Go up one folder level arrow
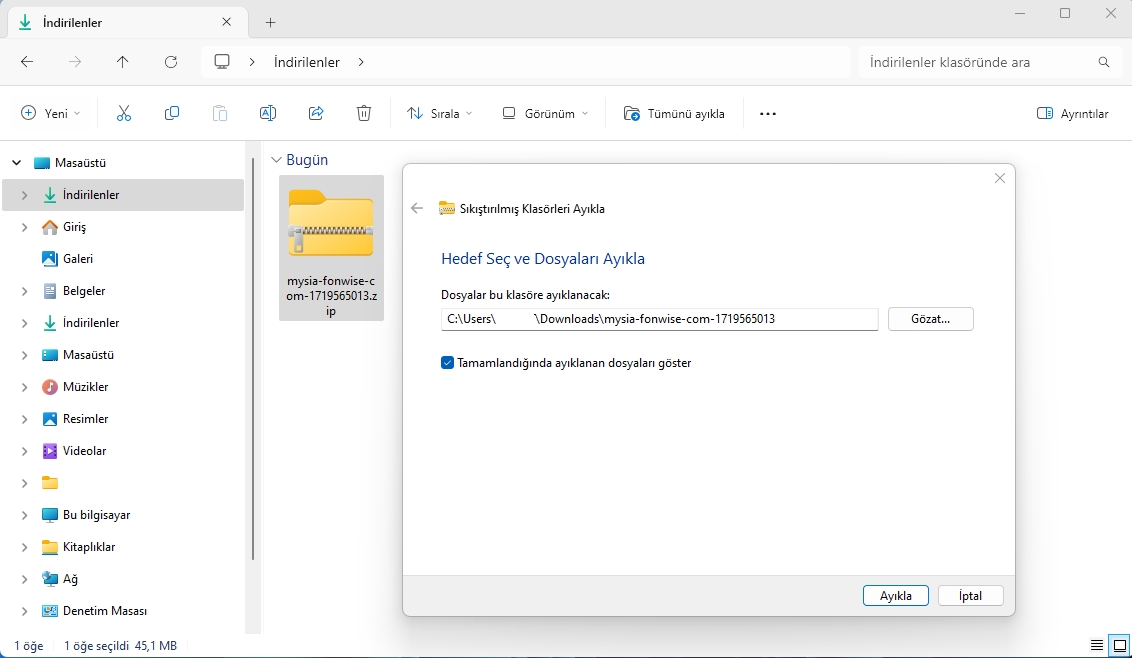The width and height of the screenshot is (1132, 658). point(123,62)
